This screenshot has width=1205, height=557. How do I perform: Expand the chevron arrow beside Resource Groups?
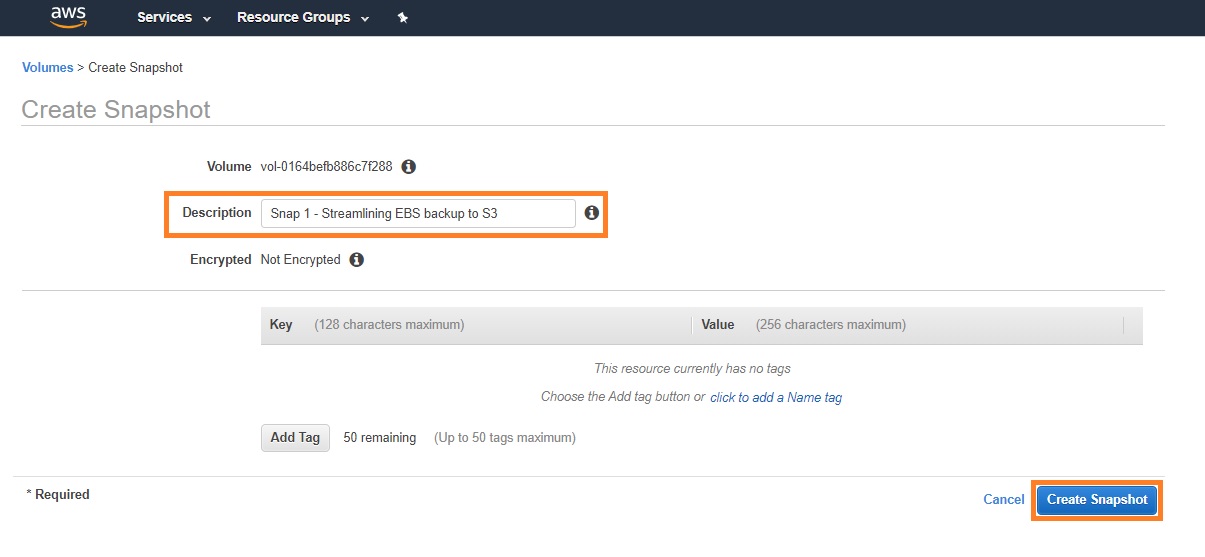point(365,19)
